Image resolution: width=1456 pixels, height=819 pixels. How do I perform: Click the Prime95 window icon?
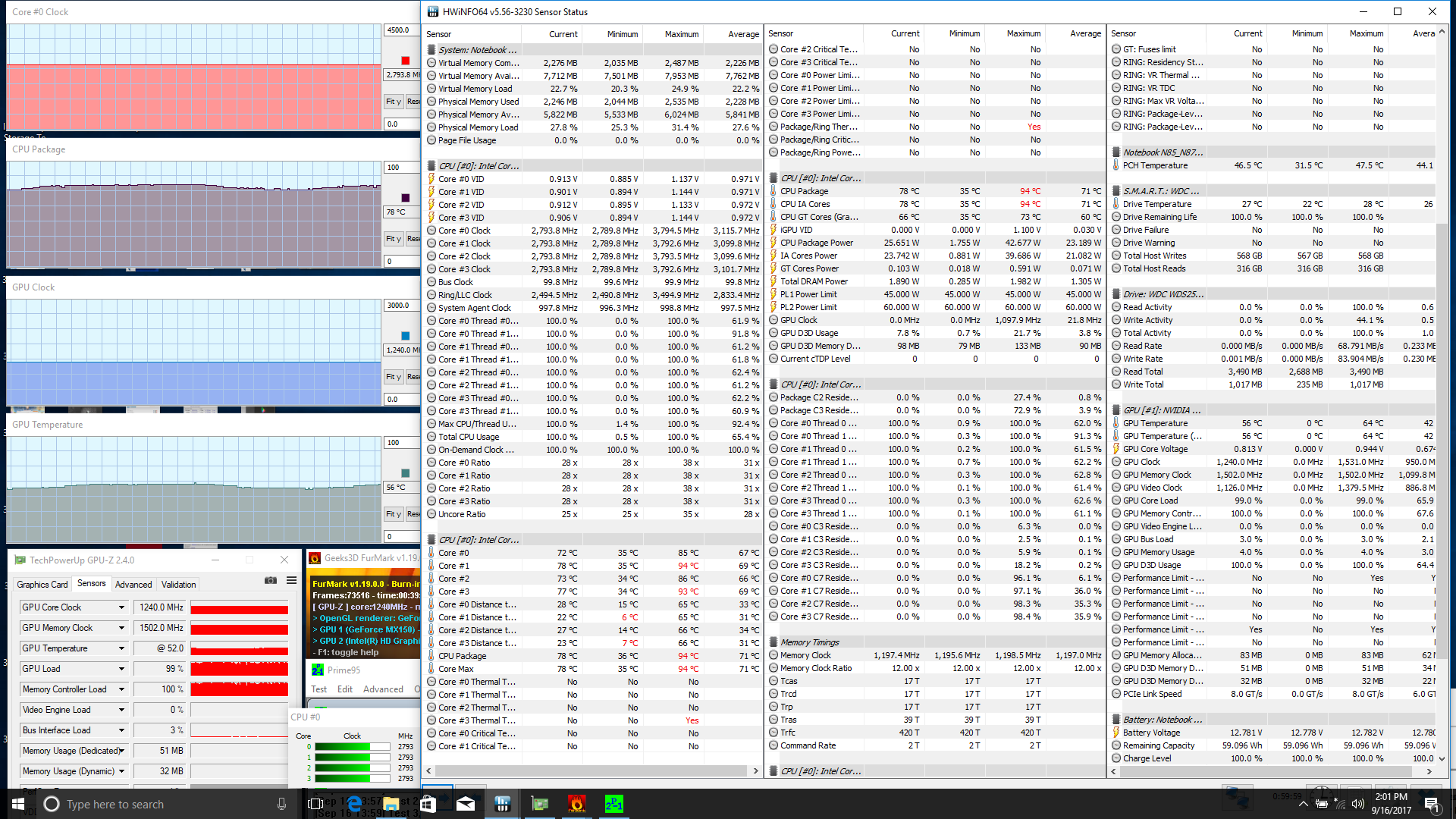317,670
